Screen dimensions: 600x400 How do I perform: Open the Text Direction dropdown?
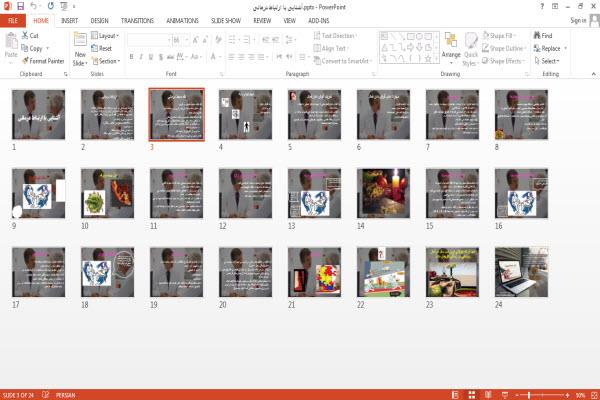point(335,36)
